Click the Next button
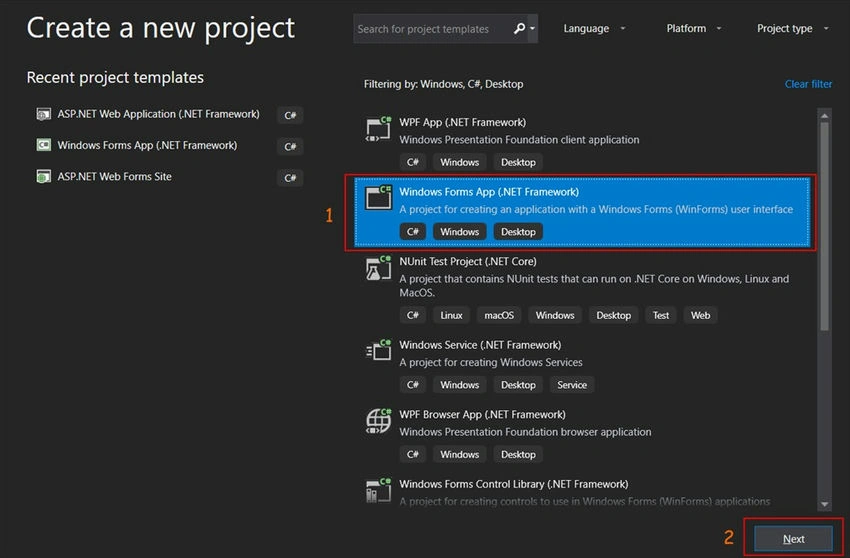The height and width of the screenshot is (558, 850). click(x=793, y=538)
